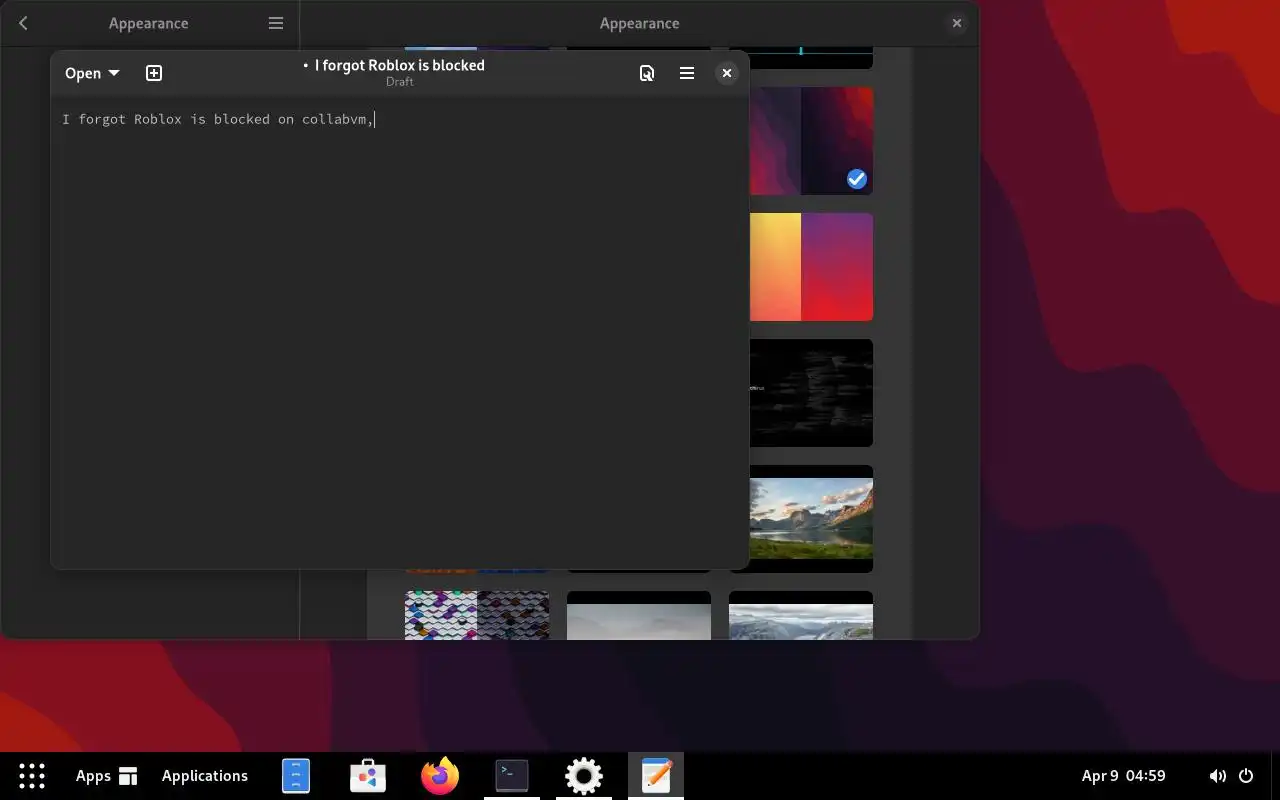Open the Applications menu
Screen dimensions: 1280x800
point(205,776)
